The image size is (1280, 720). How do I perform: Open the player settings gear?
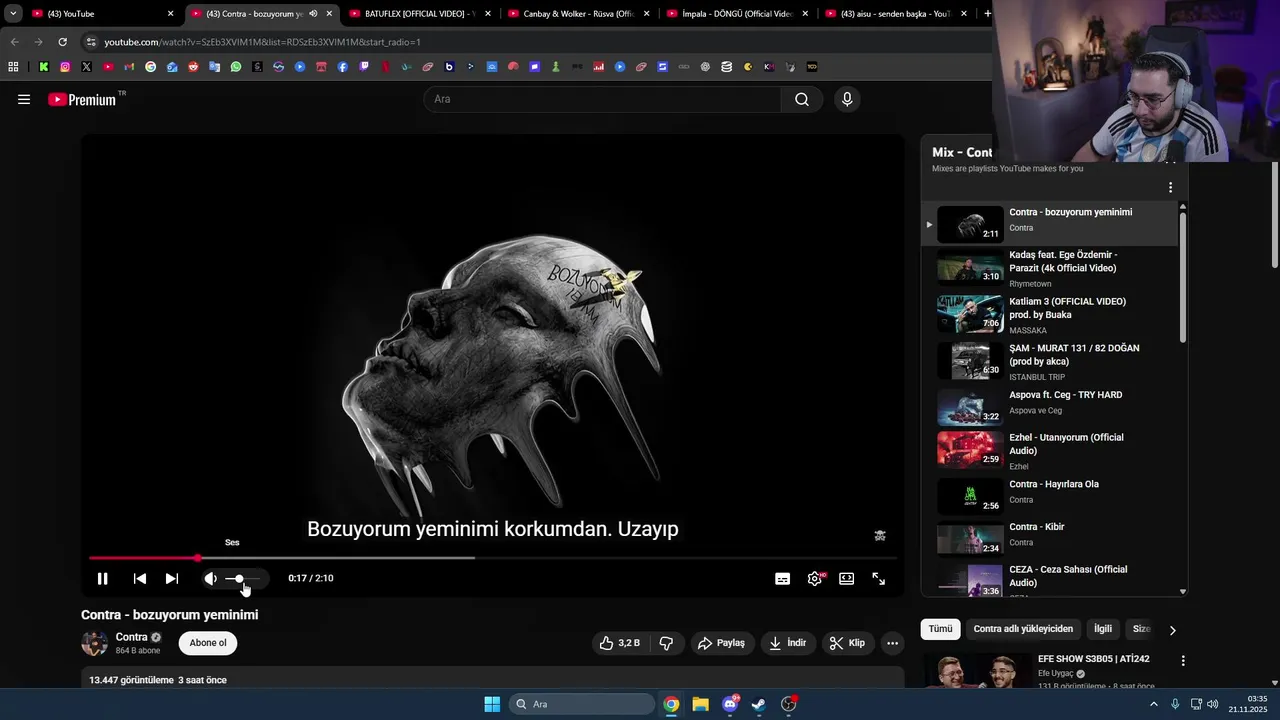815,579
